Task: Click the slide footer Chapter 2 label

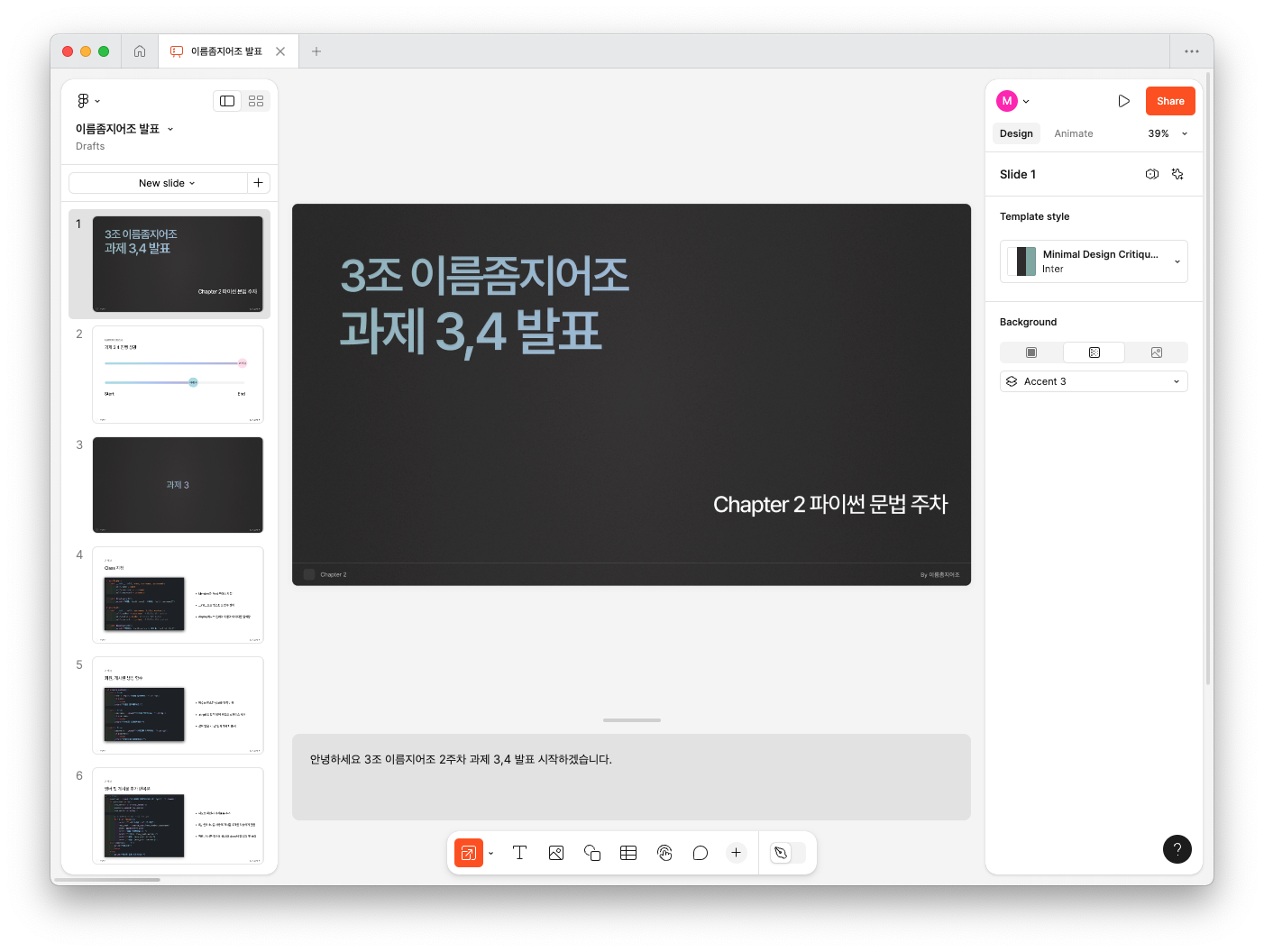Action: tap(333, 574)
